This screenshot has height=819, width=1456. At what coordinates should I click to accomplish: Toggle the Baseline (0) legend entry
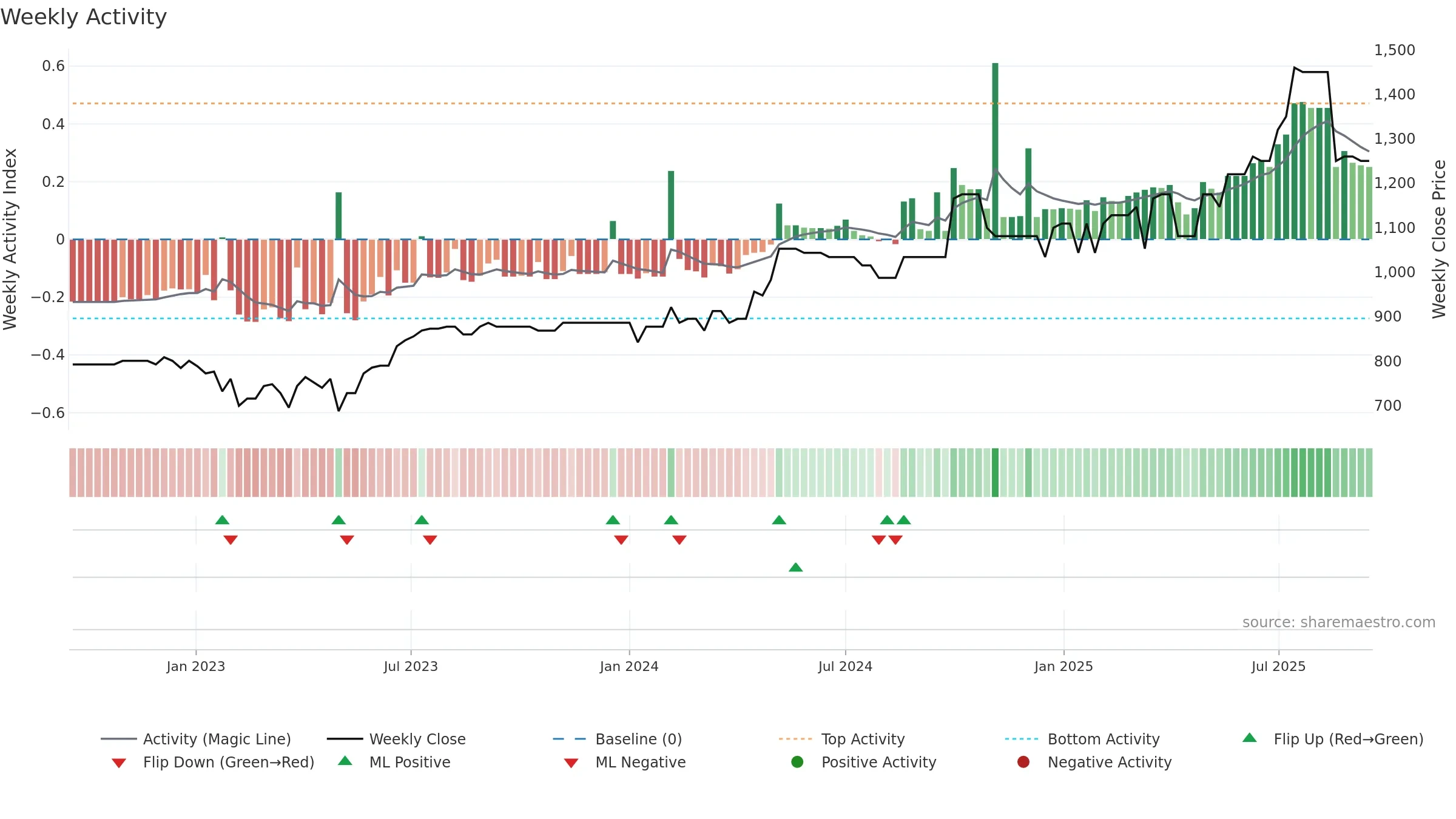pos(618,739)
